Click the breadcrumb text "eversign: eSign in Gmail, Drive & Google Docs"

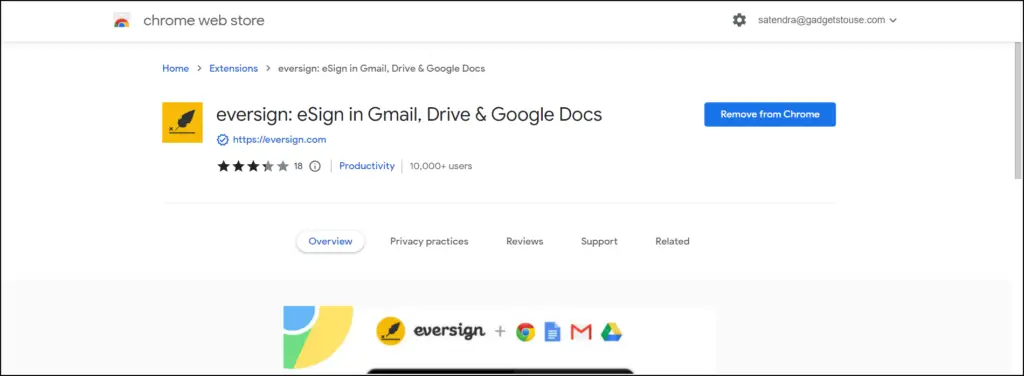tap(381, 68)
